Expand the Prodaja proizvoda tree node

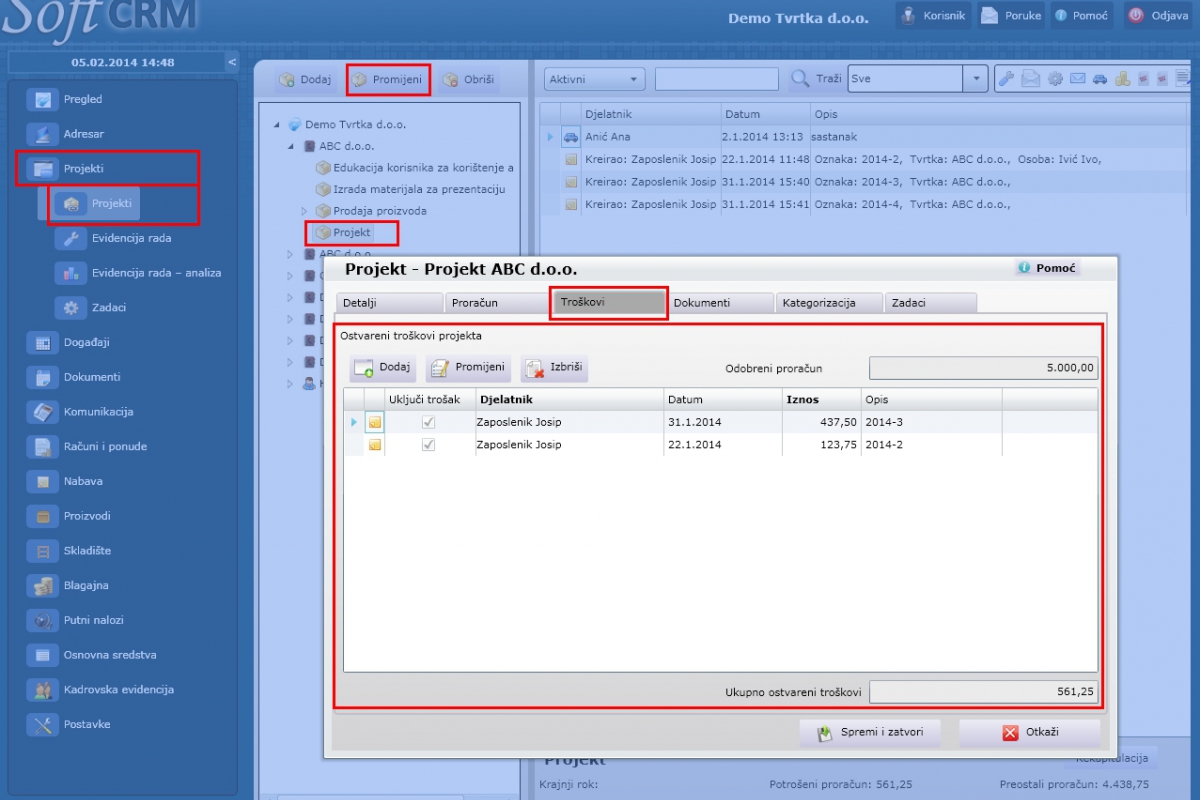click(305, 211)
